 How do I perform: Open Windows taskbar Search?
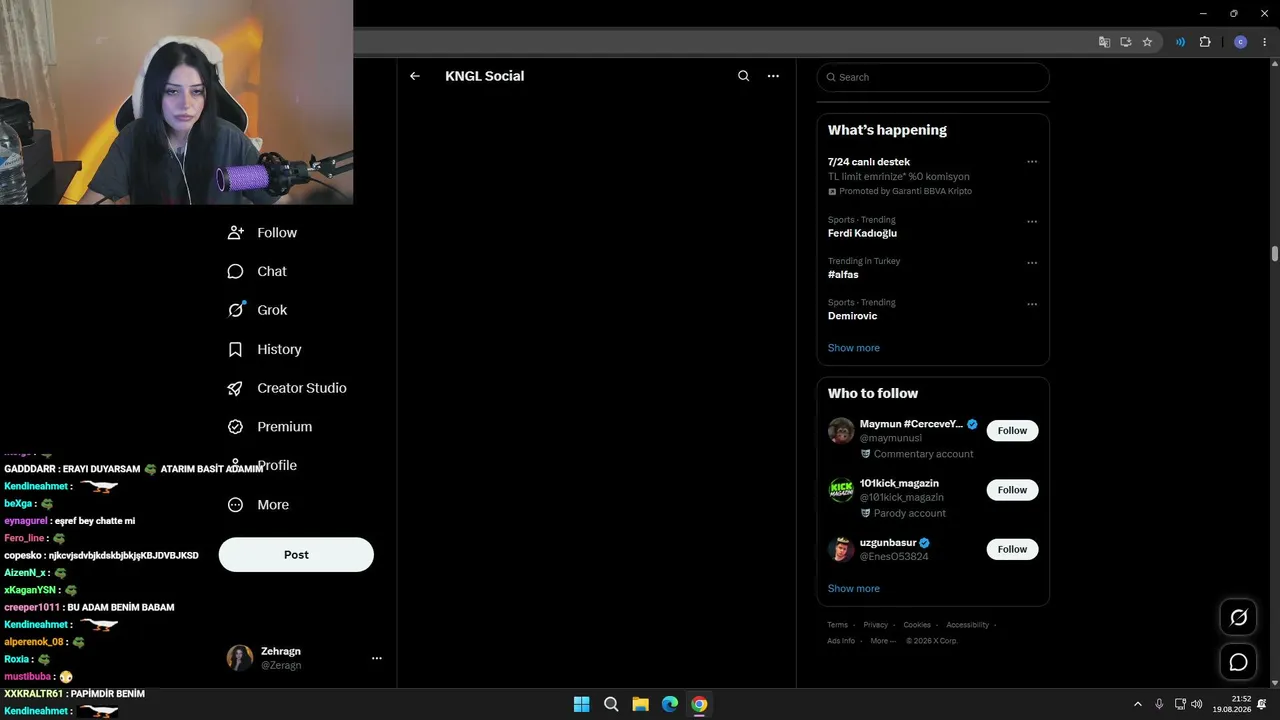click(611, 704)
